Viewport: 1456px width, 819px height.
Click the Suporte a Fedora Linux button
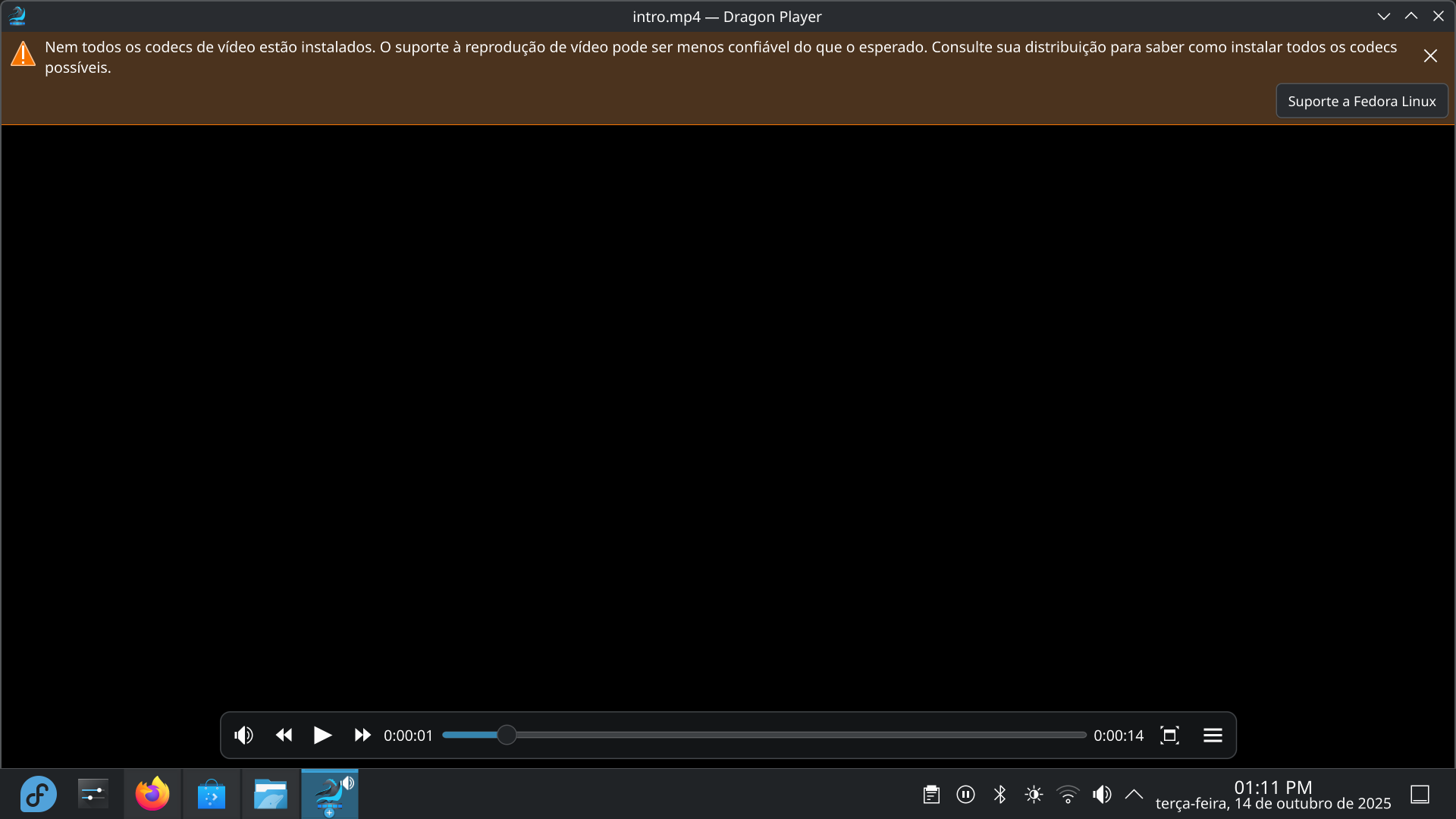[1361, 101]
